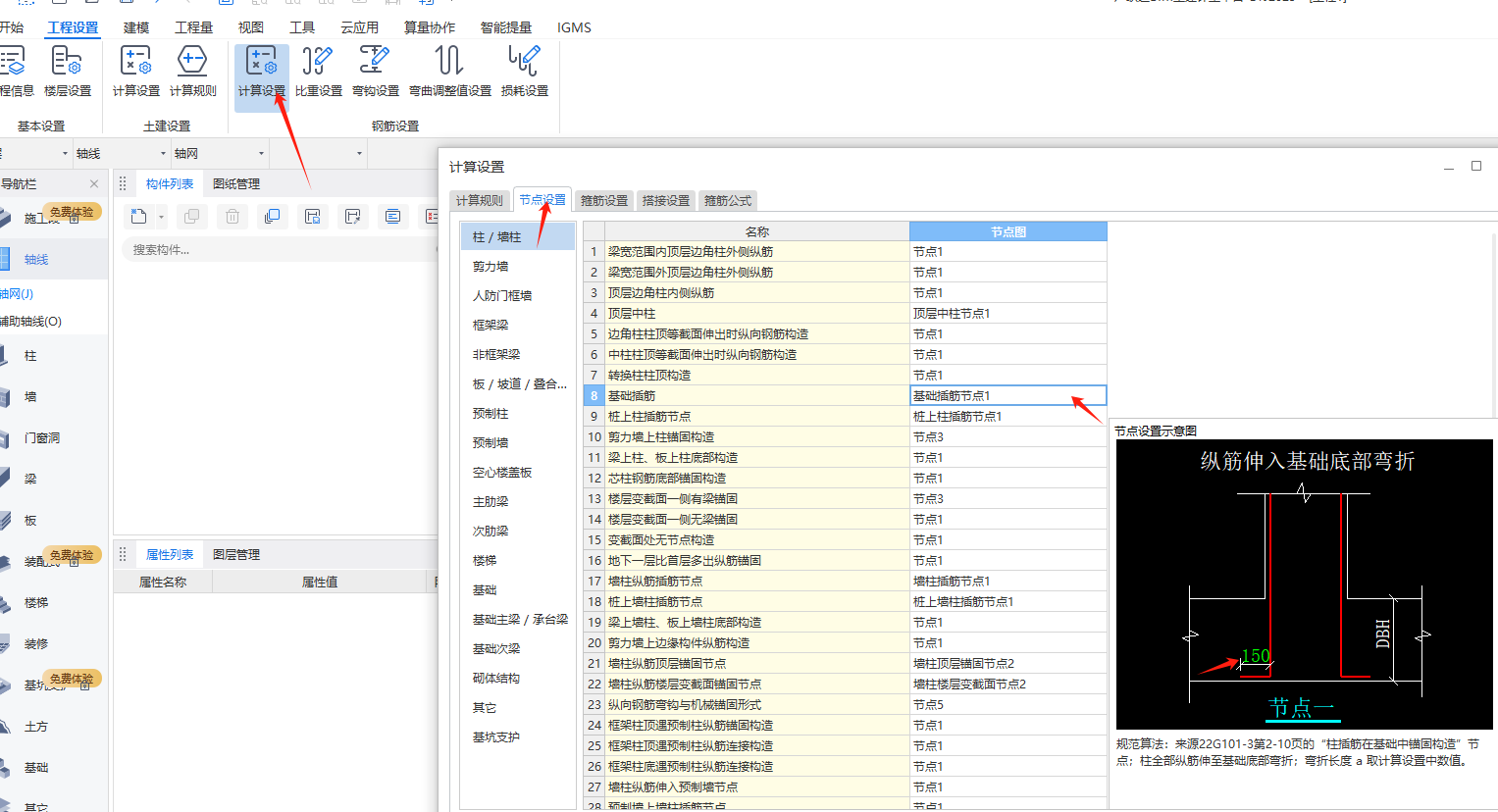Select row 4 顶层中柱 name cell
The image size is (1498, 812).
click(x=756, y=313)
